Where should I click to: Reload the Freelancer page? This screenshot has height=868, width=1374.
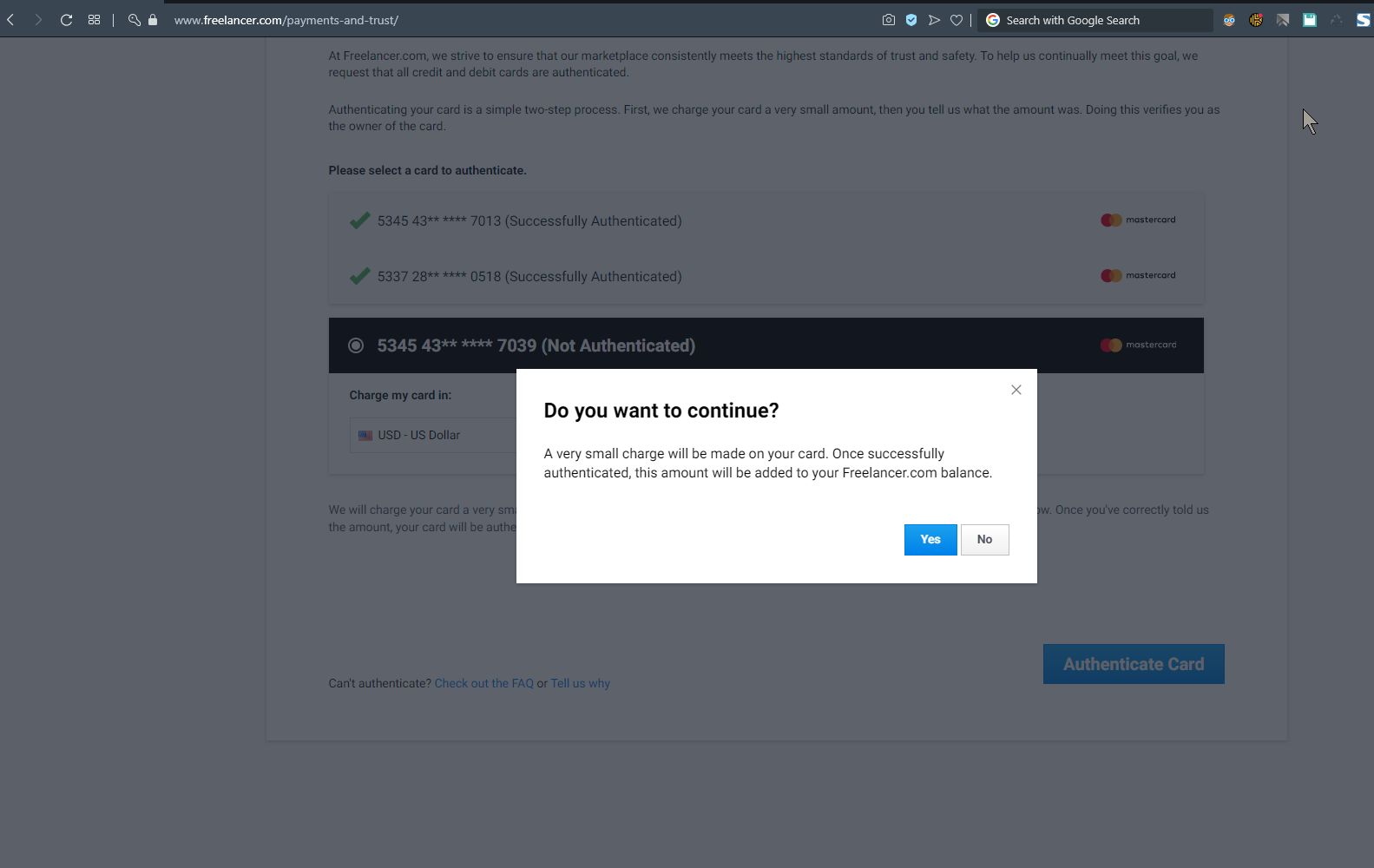66,20
